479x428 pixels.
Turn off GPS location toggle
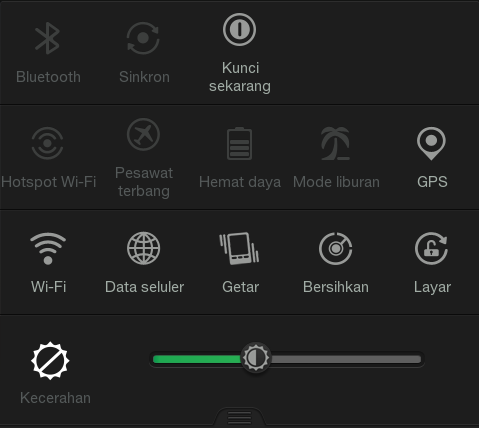pyautogui.click(x=431, y=143)
